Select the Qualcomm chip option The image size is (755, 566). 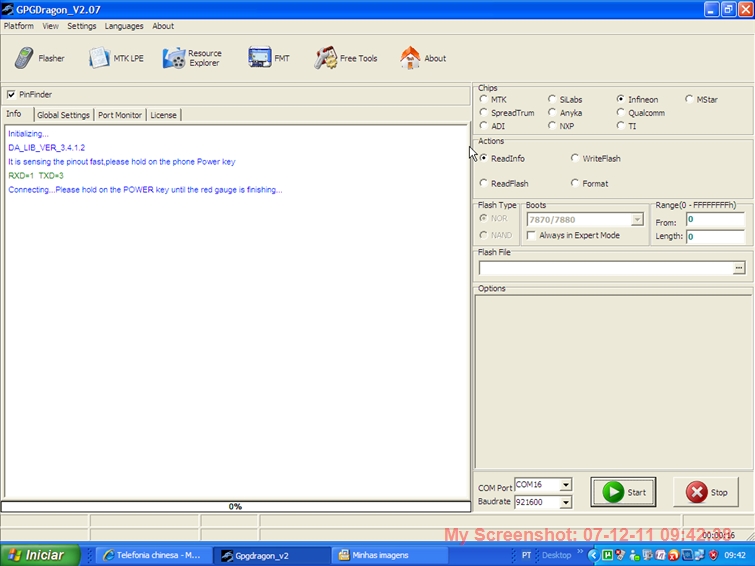(x=621, y=113)
